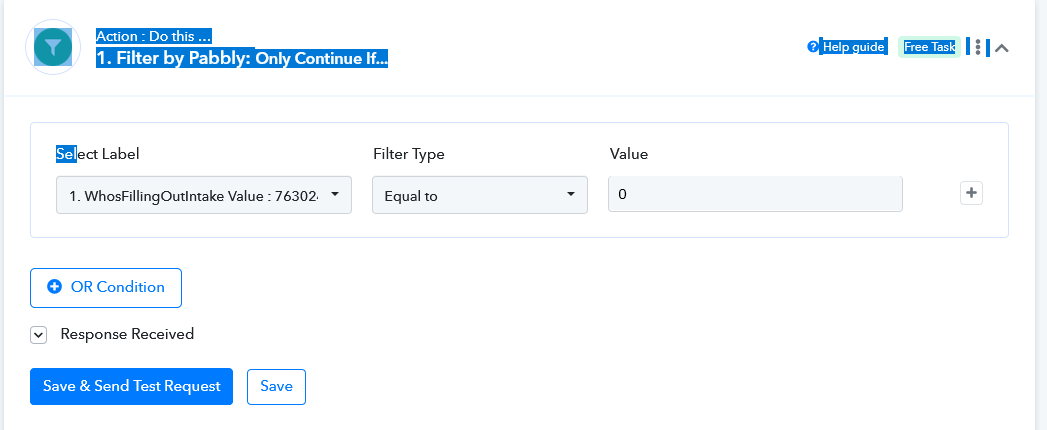
Task: Expand the Response Received section
Action: click(x=39, y=335)
